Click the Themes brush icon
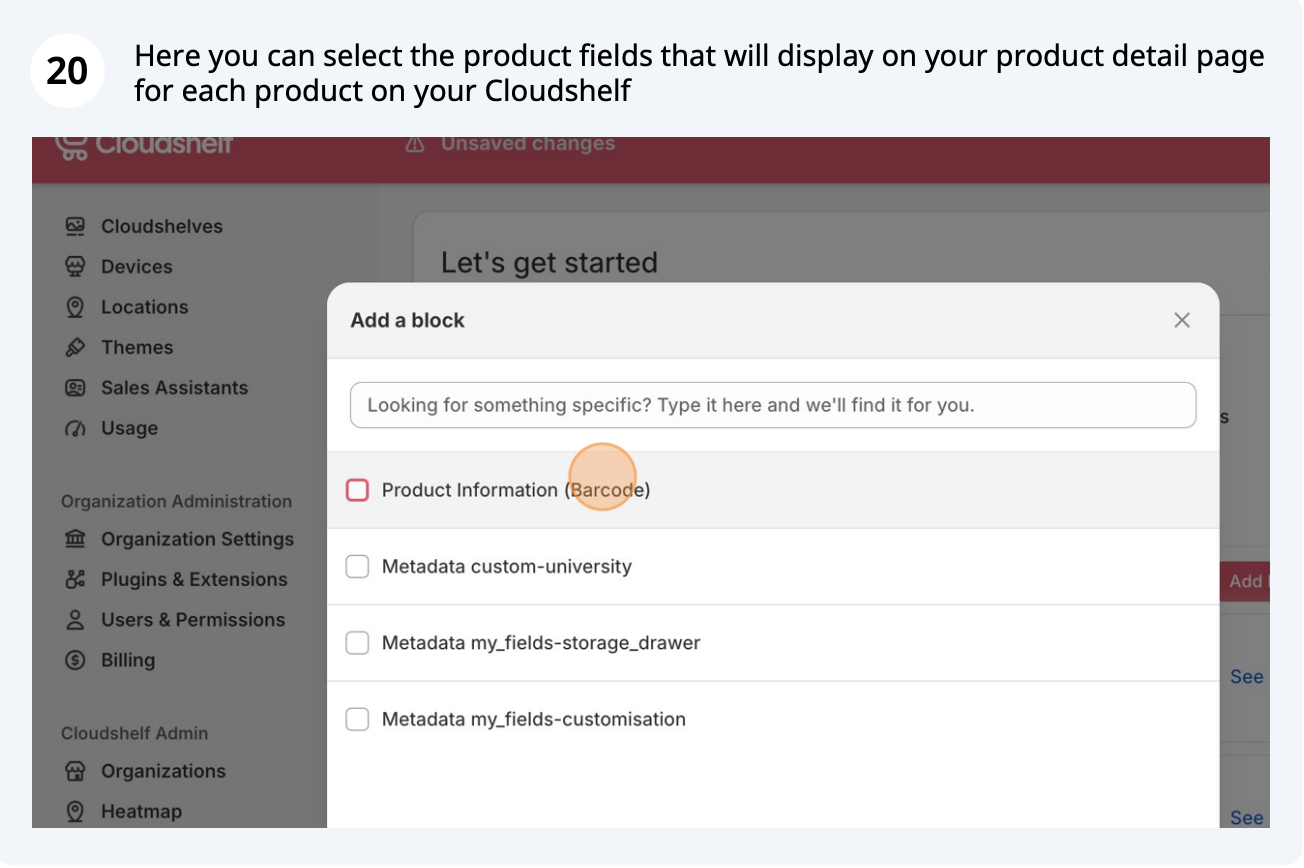1304x868 pixels. [x=75, y=347]
